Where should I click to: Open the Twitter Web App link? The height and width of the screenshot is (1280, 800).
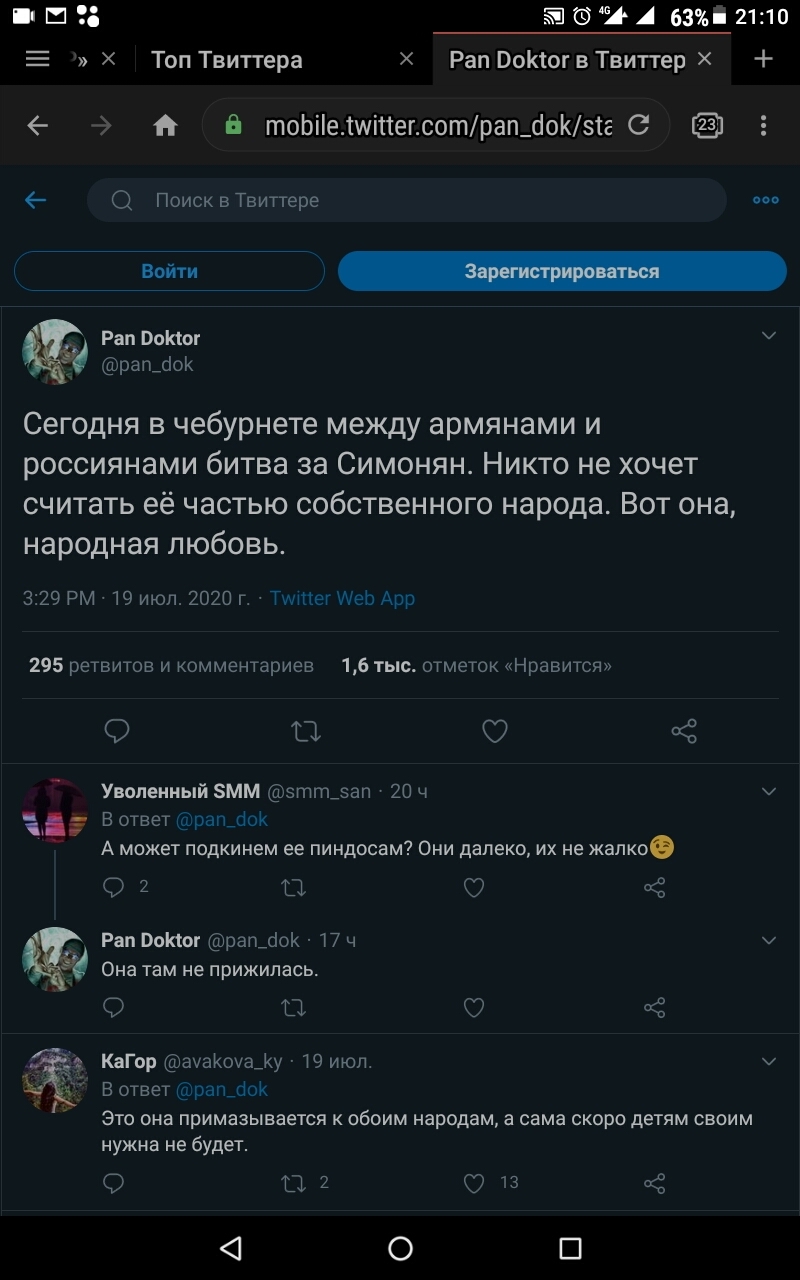click(342, 598)
